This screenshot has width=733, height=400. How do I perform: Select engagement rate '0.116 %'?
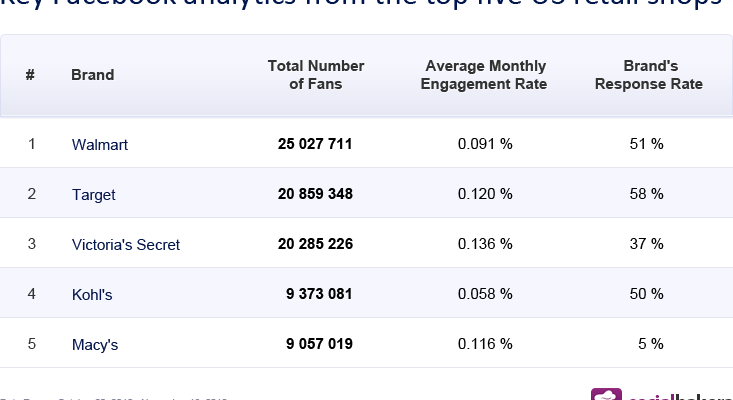pyautogui.click(x=485, y=344)
